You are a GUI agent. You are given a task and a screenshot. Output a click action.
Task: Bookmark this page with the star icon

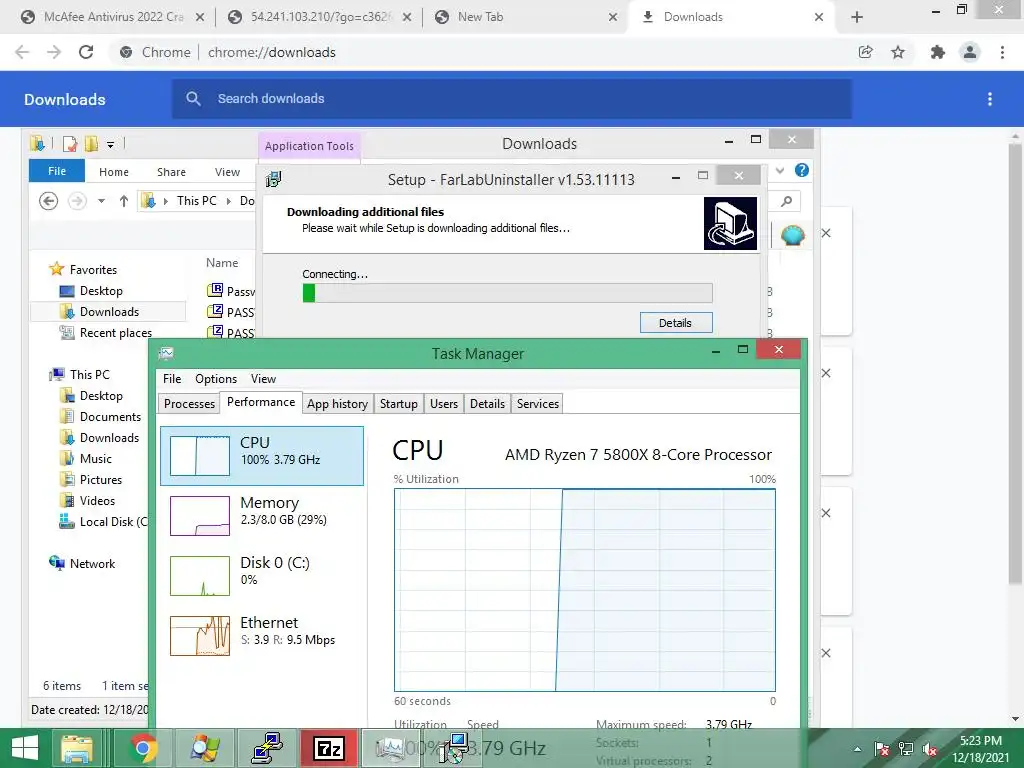coord(898,52)
